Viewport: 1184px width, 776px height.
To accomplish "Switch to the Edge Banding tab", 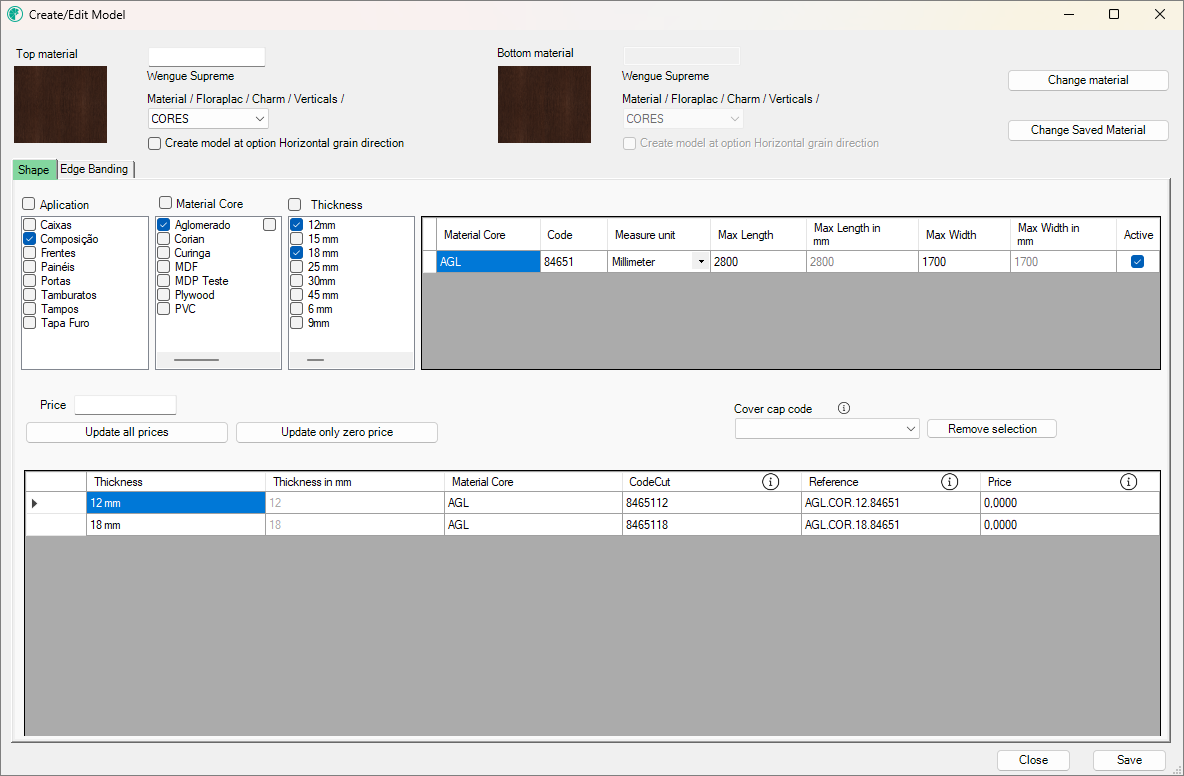I will [94, 169].
